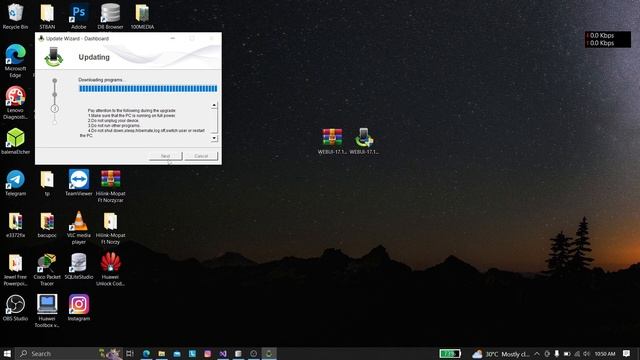This screenshot has height=360, width=640.
Task: Open the Hilink-Mopat Ft Norzy folder
Action: point(110,228)
